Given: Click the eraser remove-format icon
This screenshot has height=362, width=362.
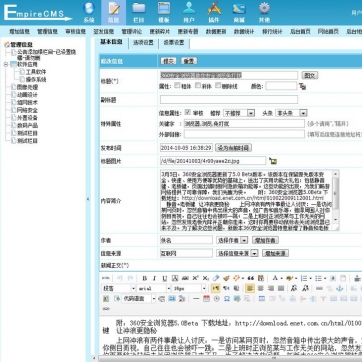Looking at the screenshot, I should [x=216, y=278].
